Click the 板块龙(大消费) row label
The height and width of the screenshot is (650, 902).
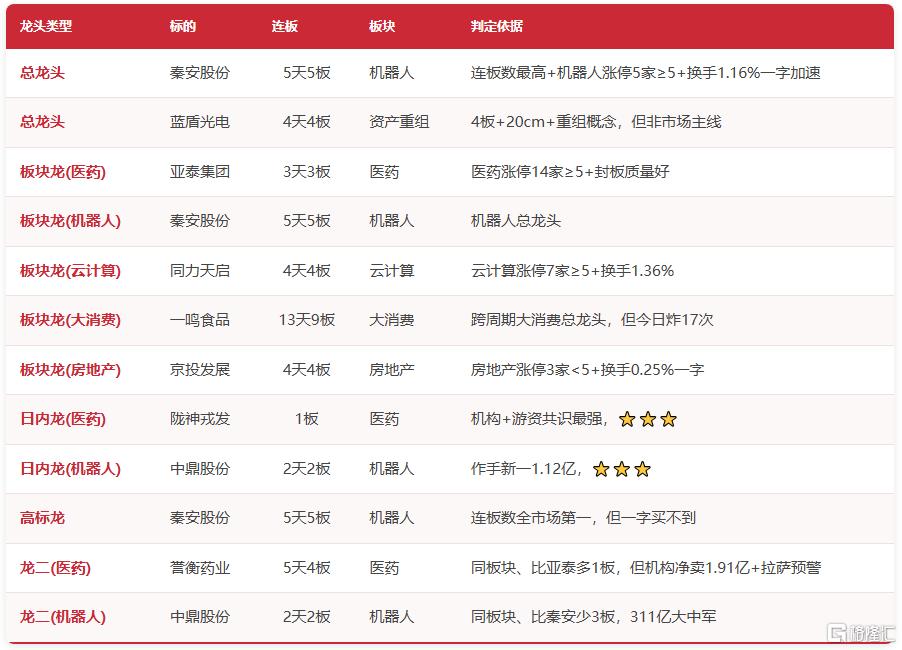click(x=70, y=320)
